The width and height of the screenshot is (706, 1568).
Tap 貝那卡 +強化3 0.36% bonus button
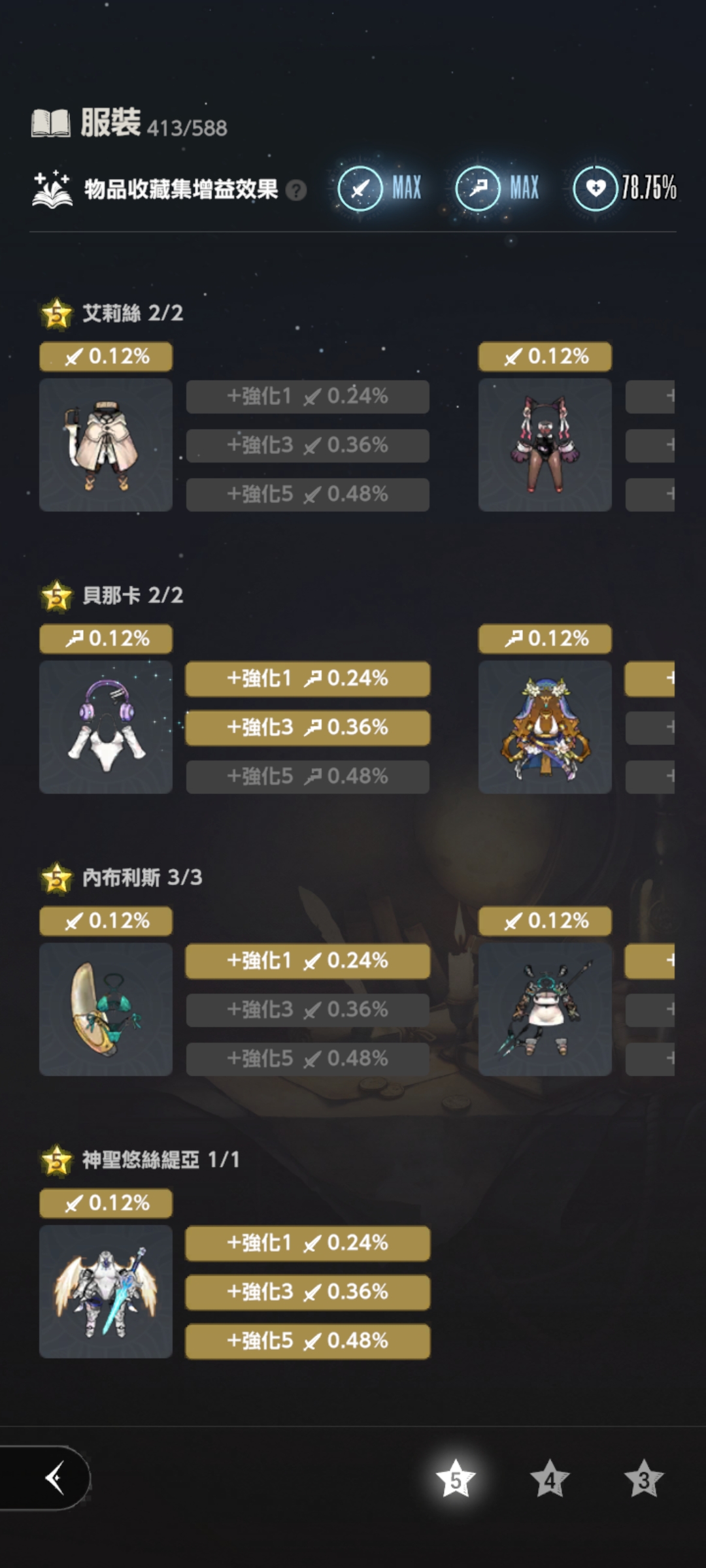308,728
